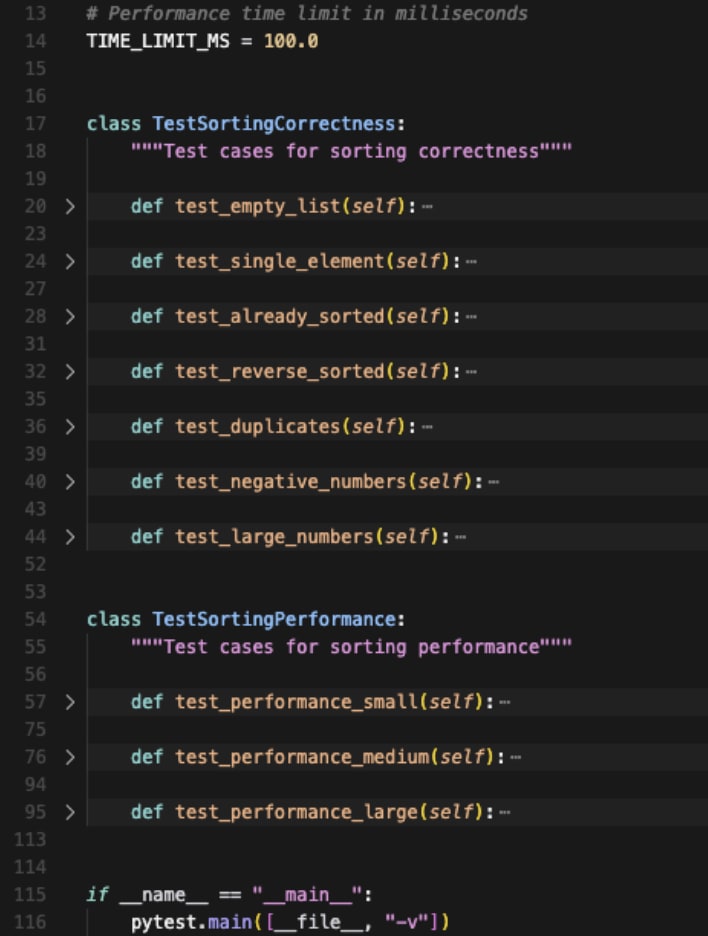The height and width of the screenshot is (936, 708).
Task: Unfold test_performance_medium with its gutter chevron
Action: coord(69,757)
